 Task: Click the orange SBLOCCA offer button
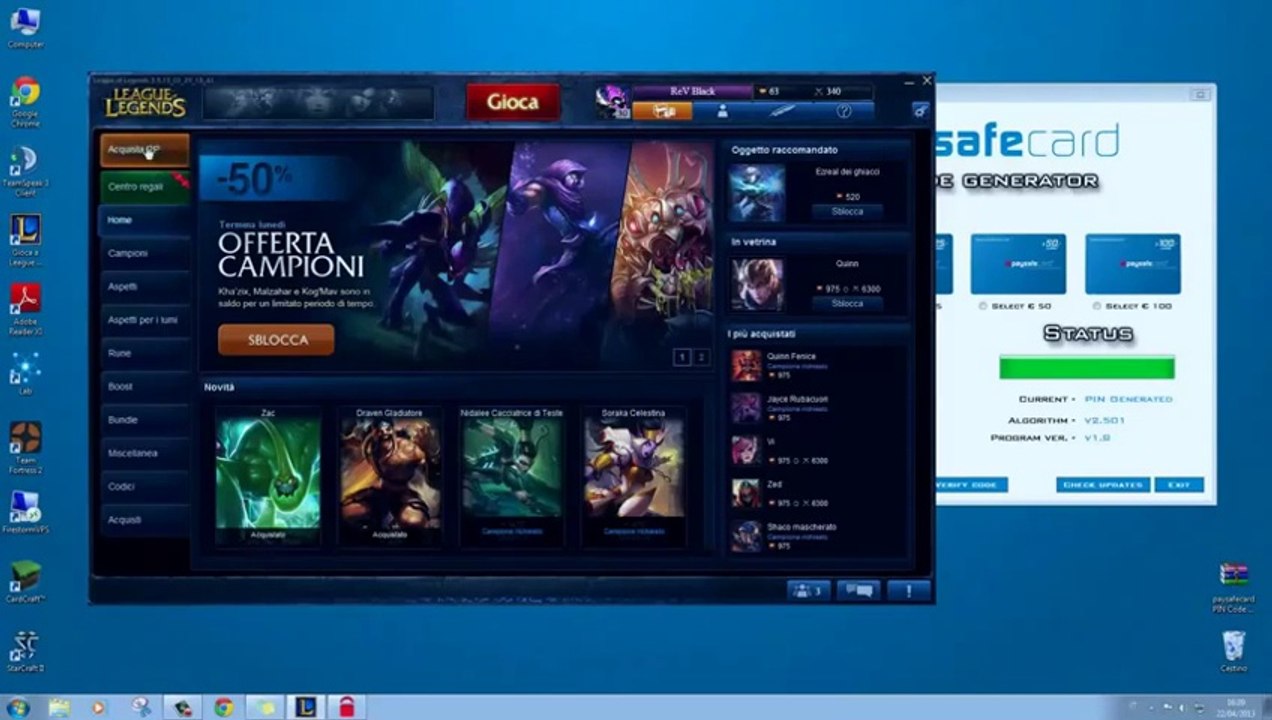click(276, 340)
